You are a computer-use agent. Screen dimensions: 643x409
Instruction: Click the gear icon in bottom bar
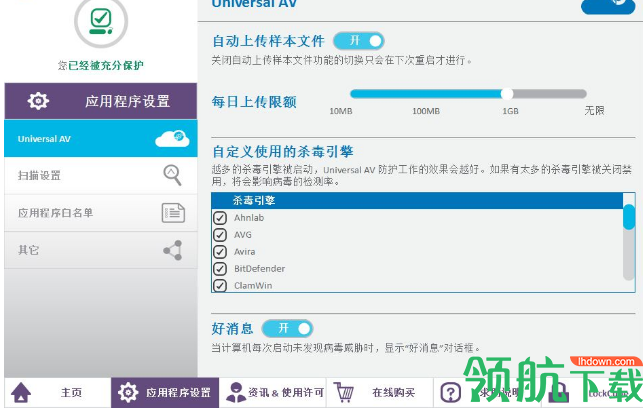pos(128,392)
